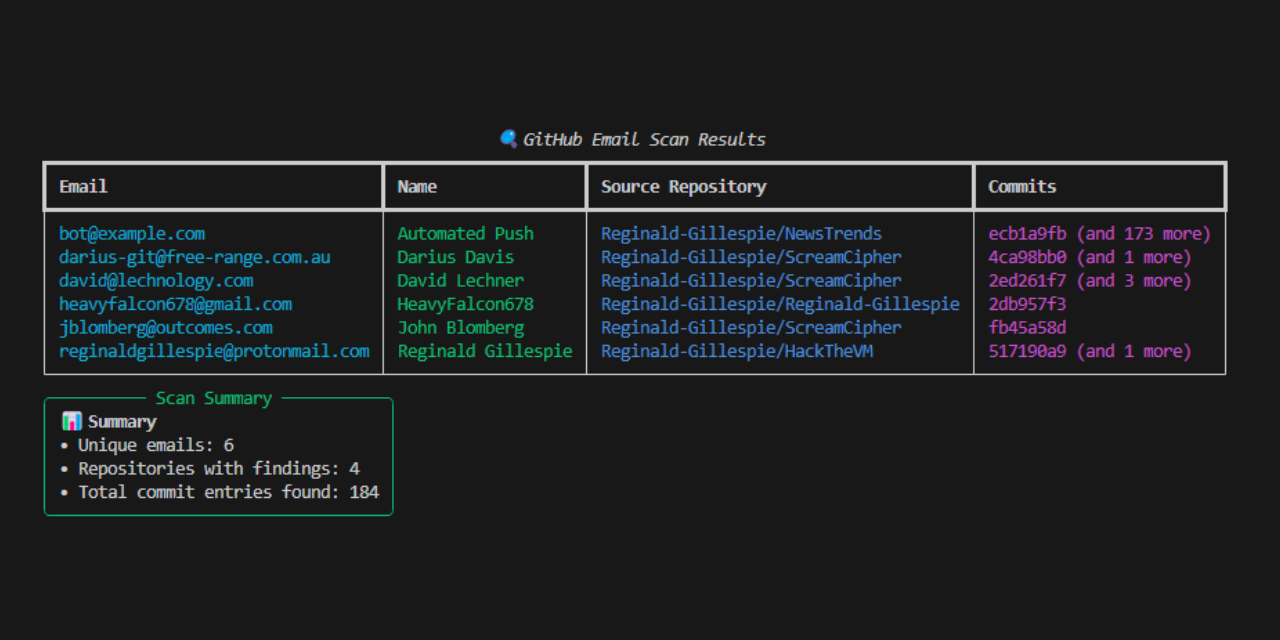Select email heavyfalcon678@gmail.com
1280x640 pixels.
tap(176, 304)
